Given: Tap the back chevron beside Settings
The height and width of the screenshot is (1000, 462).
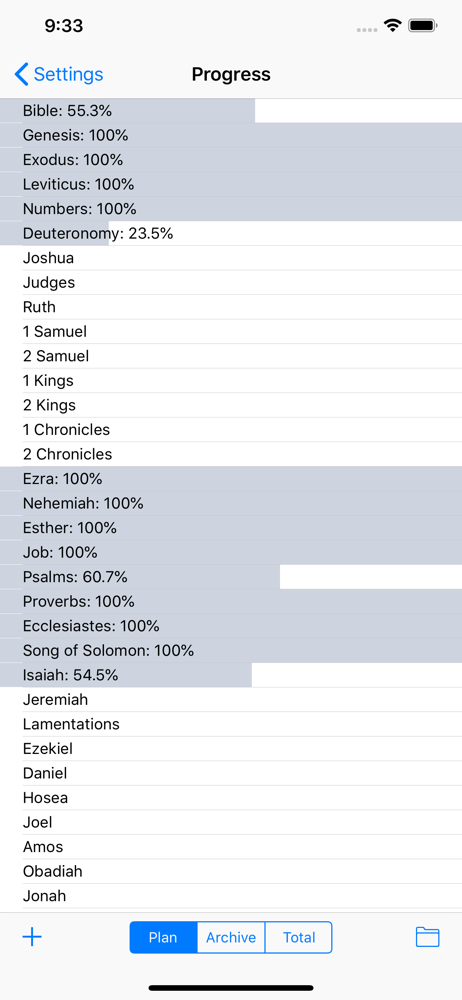Looking at the screenshot, I should 22,75.
